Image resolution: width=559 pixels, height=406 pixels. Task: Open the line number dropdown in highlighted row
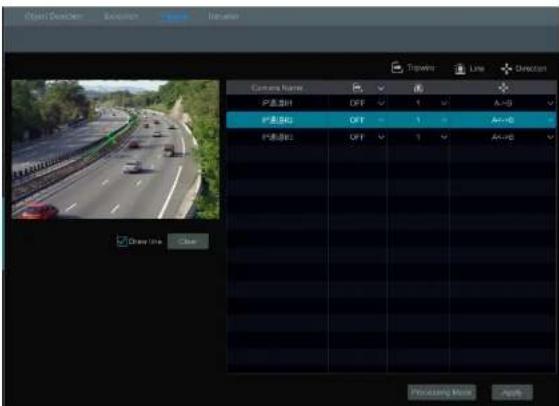444,120
